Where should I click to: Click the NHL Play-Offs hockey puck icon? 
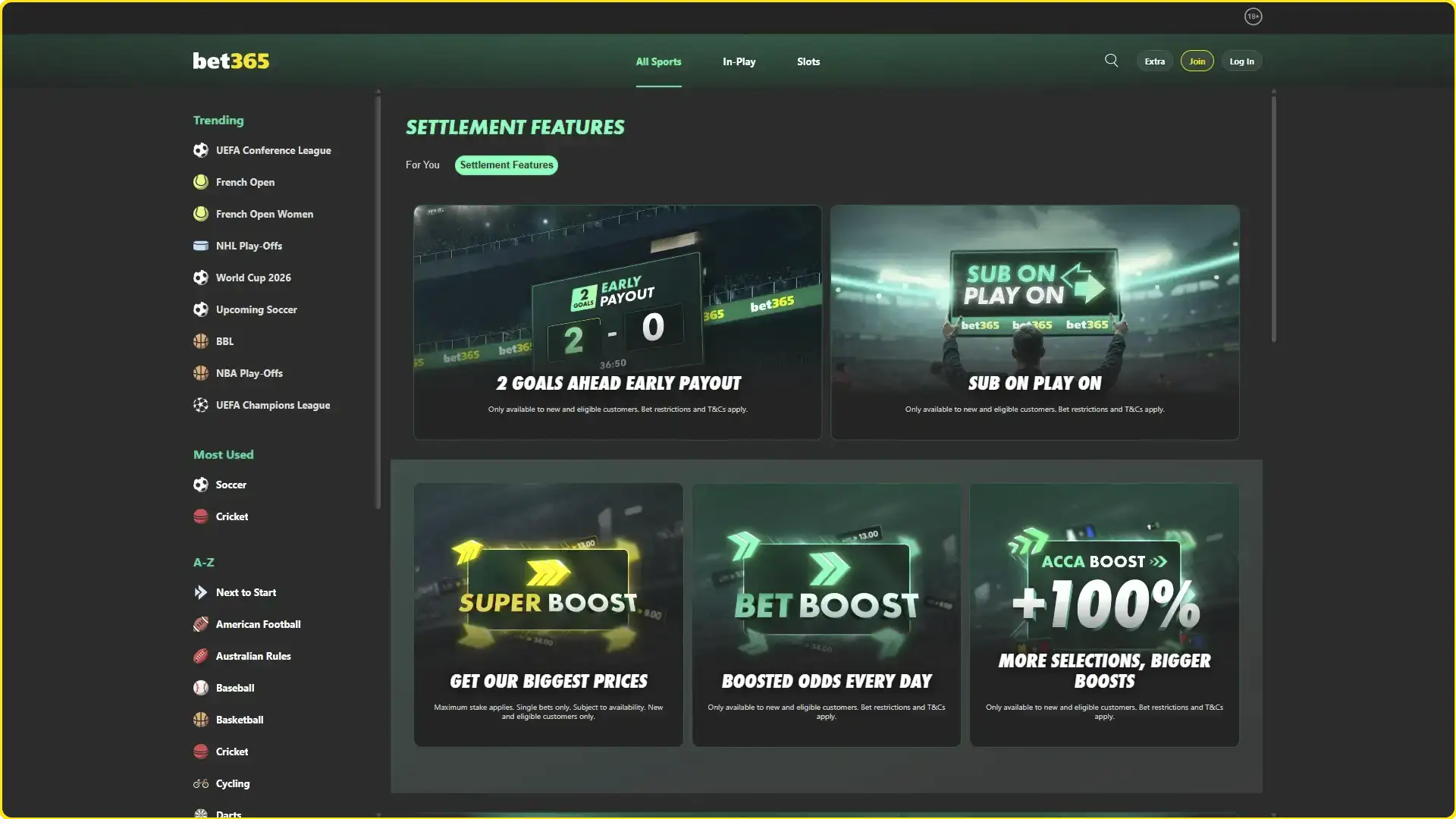[x=201, y=246]
